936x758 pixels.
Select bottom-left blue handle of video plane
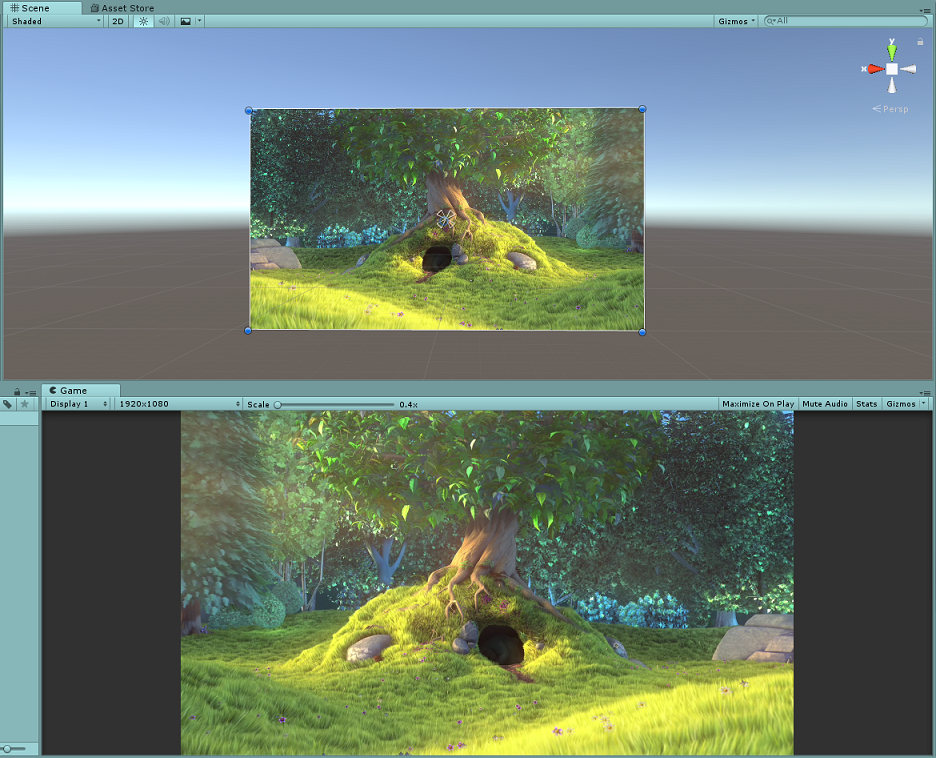[x=248, y=331]
